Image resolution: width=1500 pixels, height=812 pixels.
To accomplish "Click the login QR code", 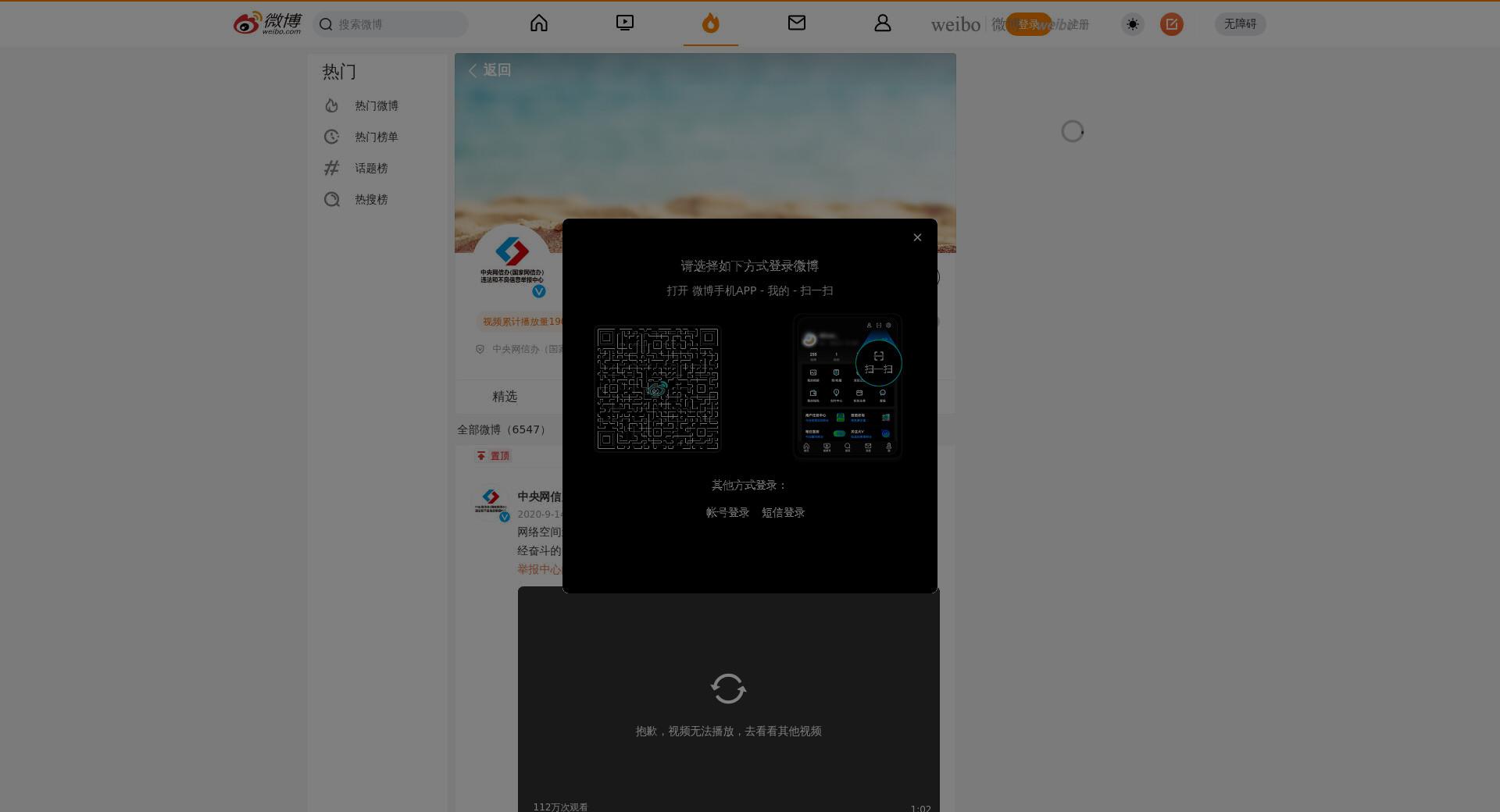I will pyautogui.click(x=657, y=388).
